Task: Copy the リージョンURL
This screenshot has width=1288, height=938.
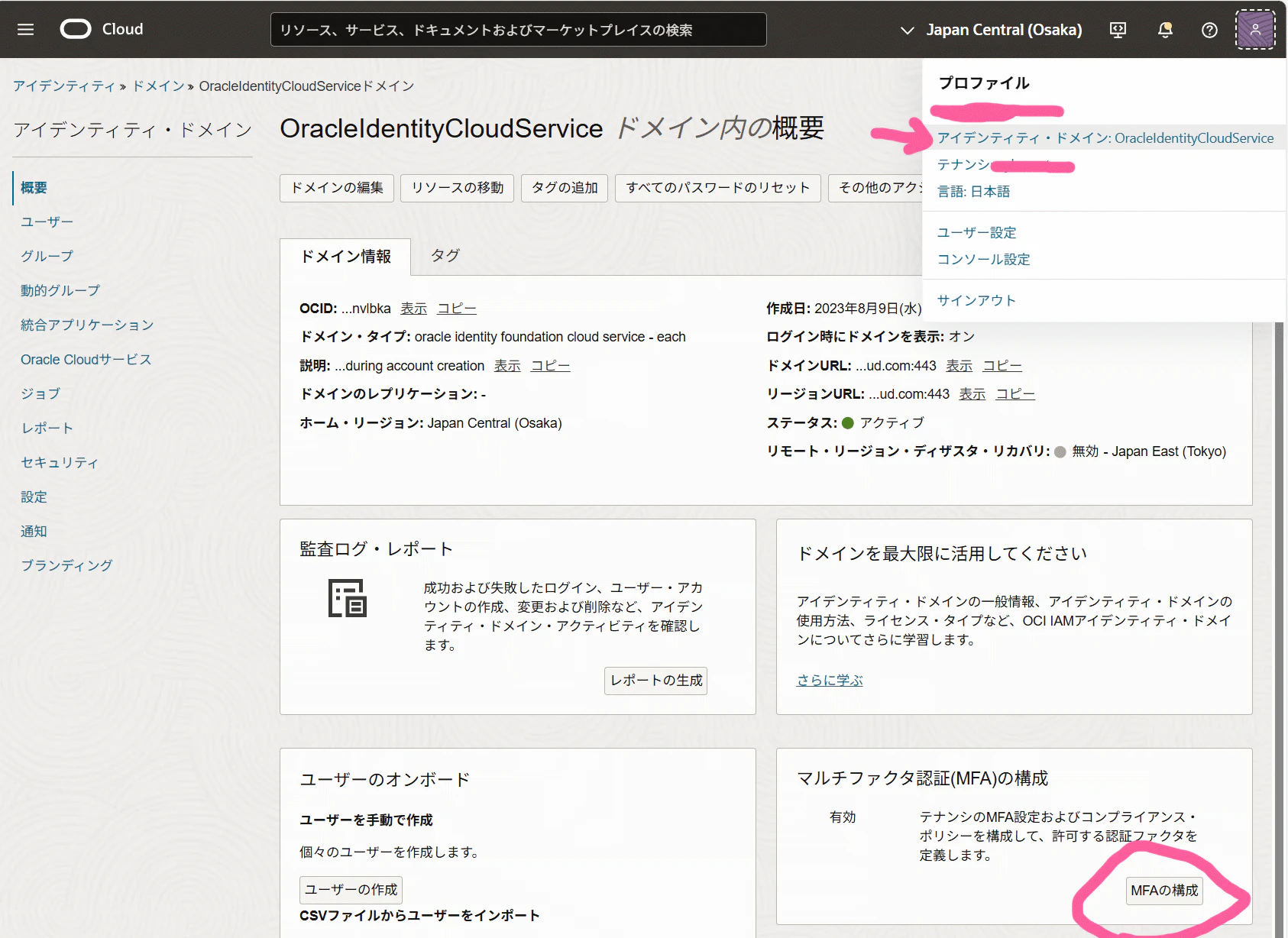Action: click(1015, 394)
